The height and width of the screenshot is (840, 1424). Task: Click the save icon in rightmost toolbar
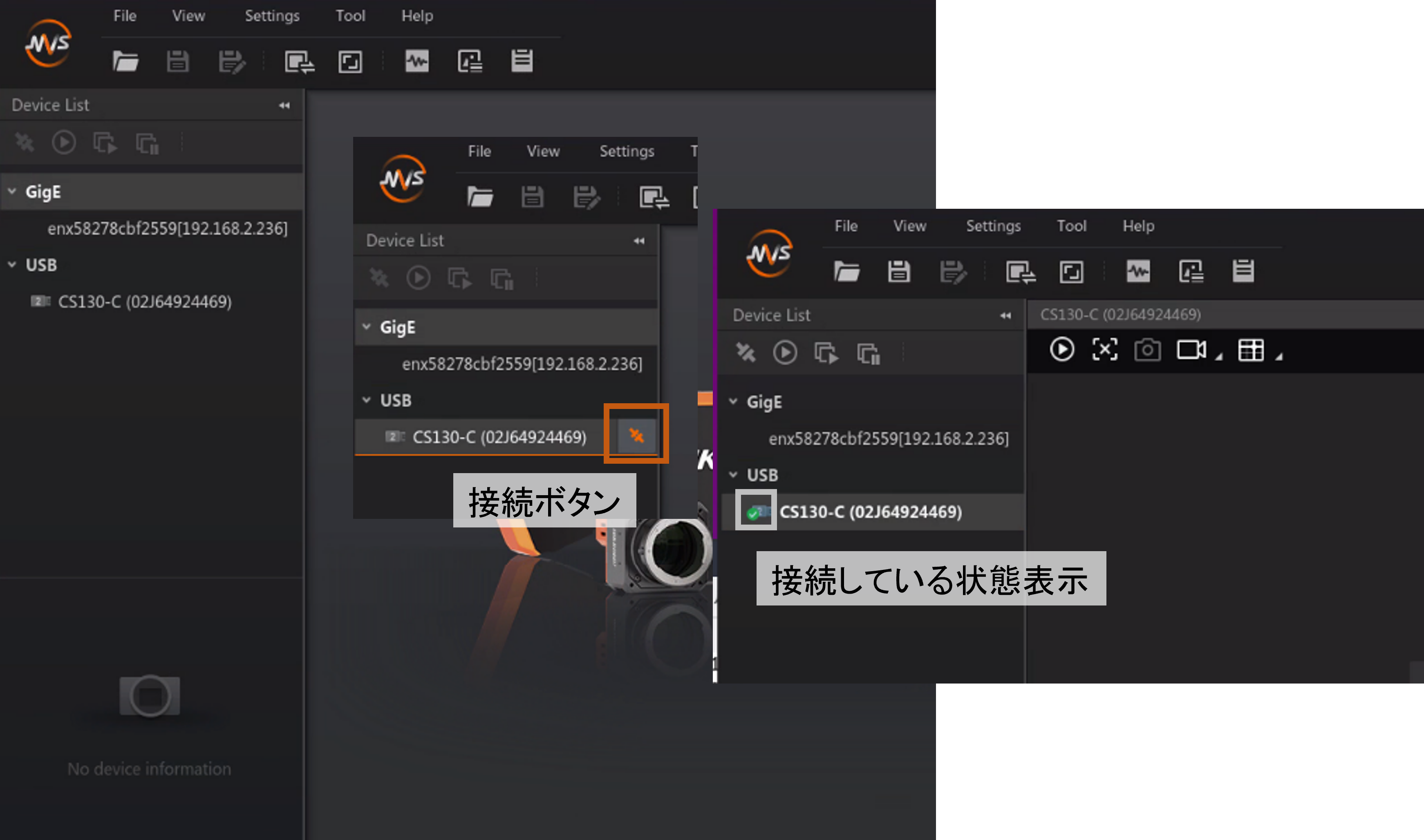[898, 271]
